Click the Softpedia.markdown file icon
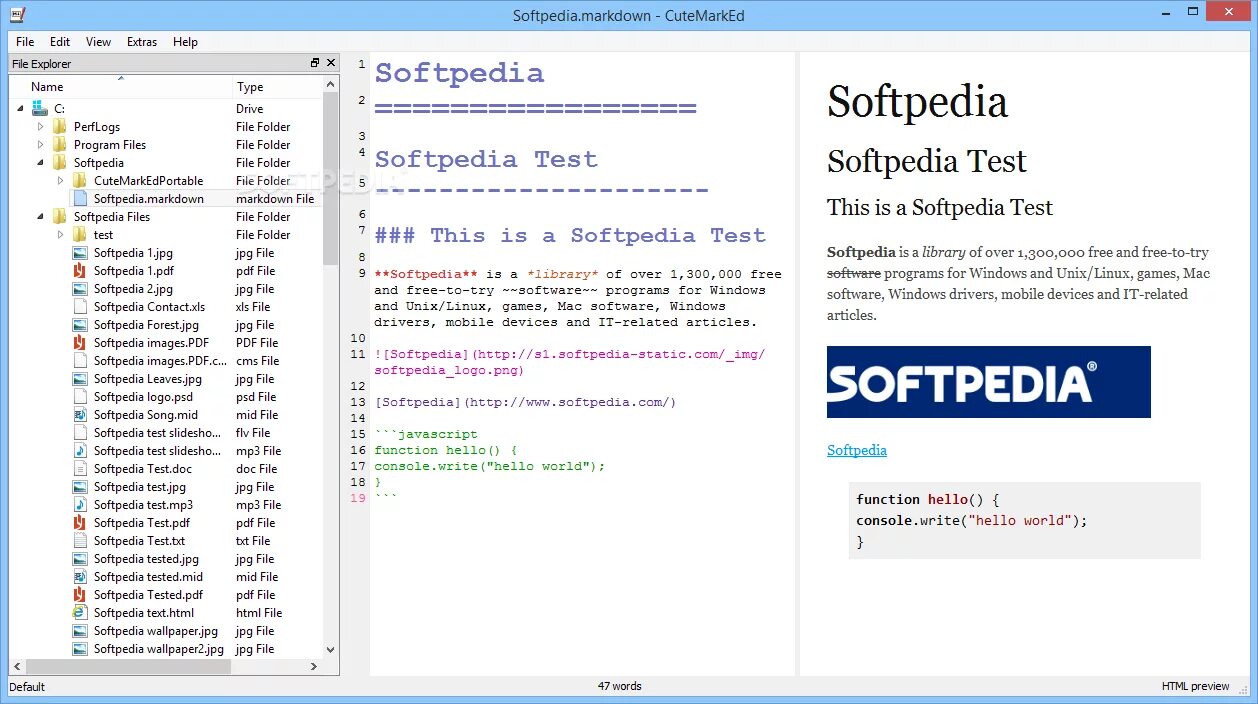The image size is (1258, 704). tap(80, 199)
